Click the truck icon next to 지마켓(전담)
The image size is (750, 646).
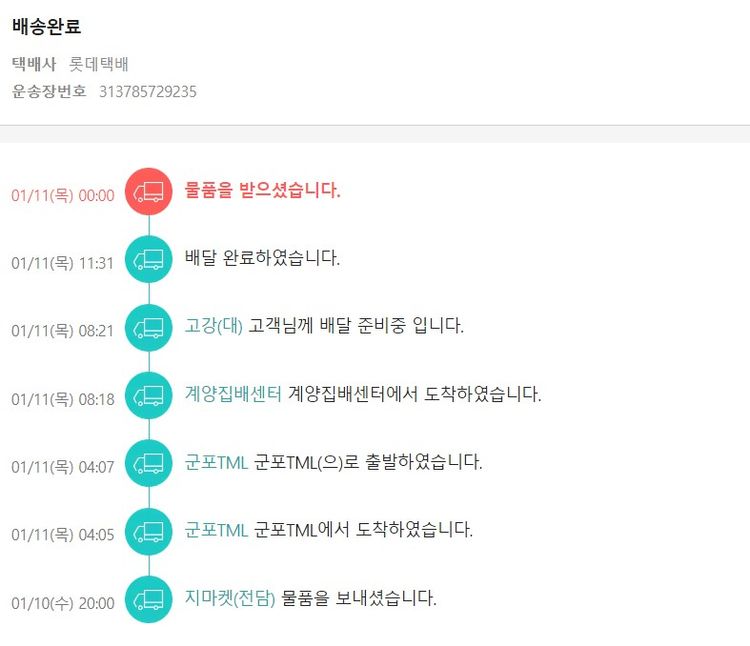tap(149, 599)
